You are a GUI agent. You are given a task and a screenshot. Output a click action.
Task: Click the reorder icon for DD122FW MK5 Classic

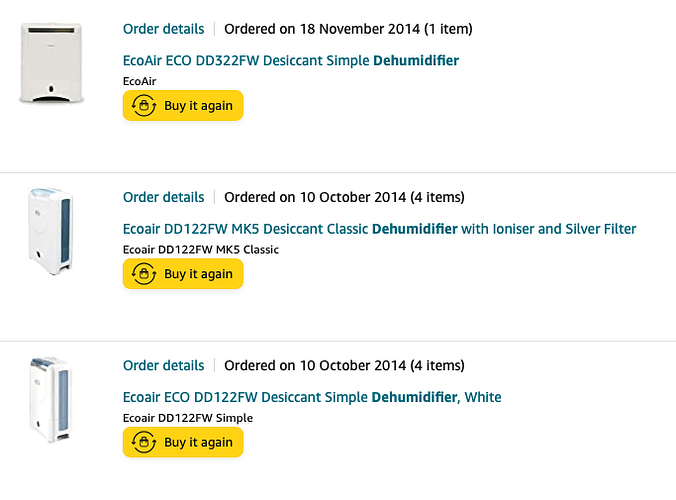point(144,274)
